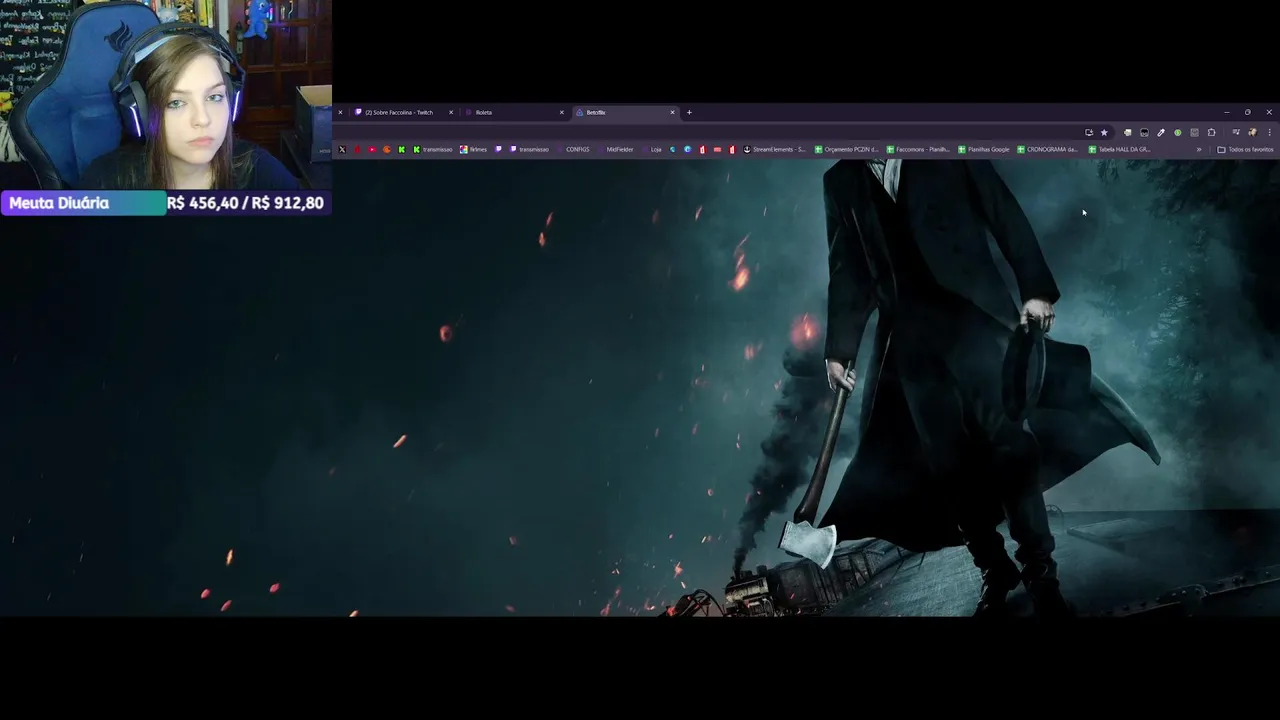Screen dimensions: 1280x720
Task: Open a new browser tab
Action: pos(689,112)
